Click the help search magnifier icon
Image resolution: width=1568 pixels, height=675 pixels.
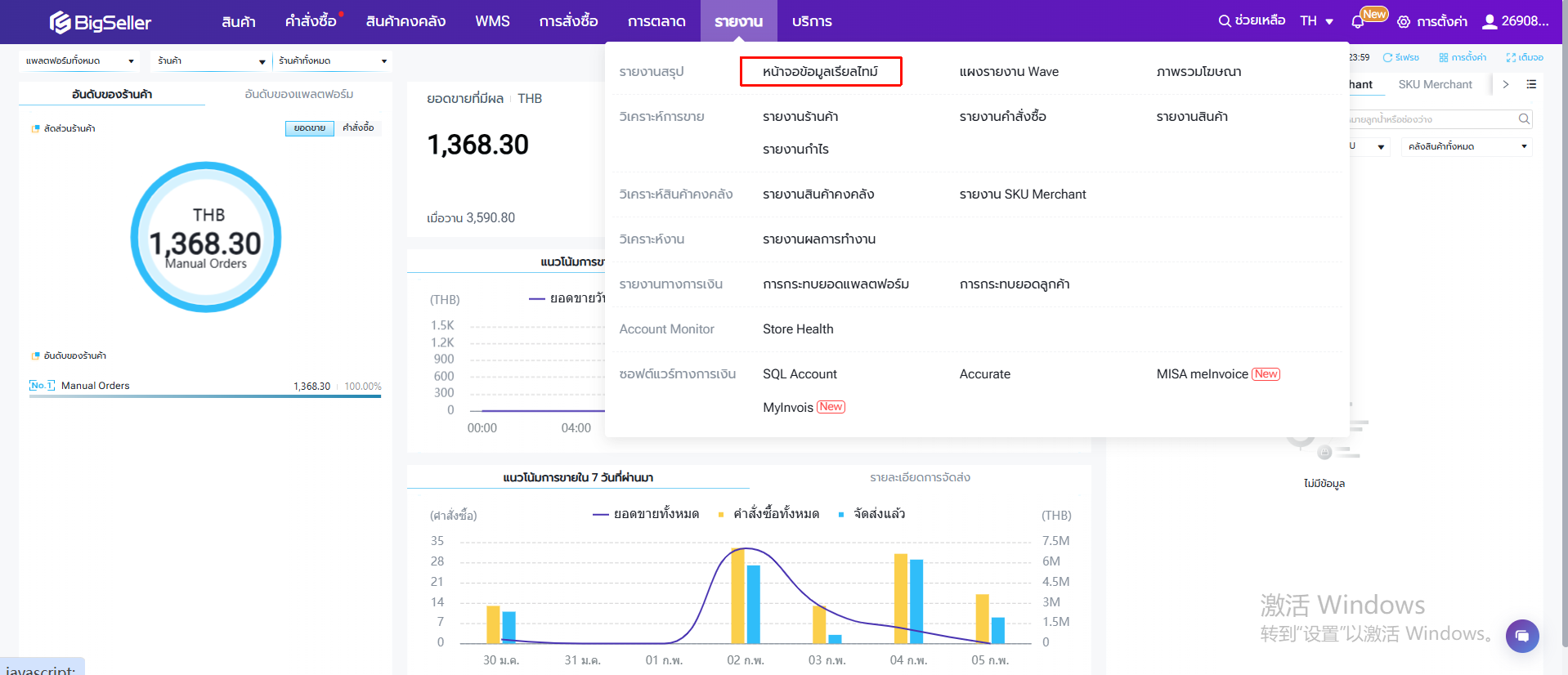1225,21
